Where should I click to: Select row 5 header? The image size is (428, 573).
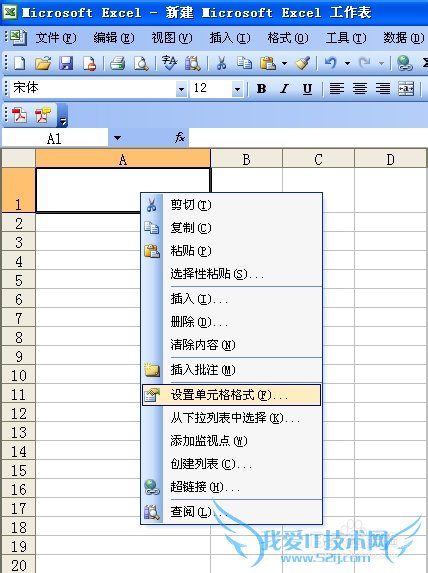pyautogui.click(x=19, y=280)
